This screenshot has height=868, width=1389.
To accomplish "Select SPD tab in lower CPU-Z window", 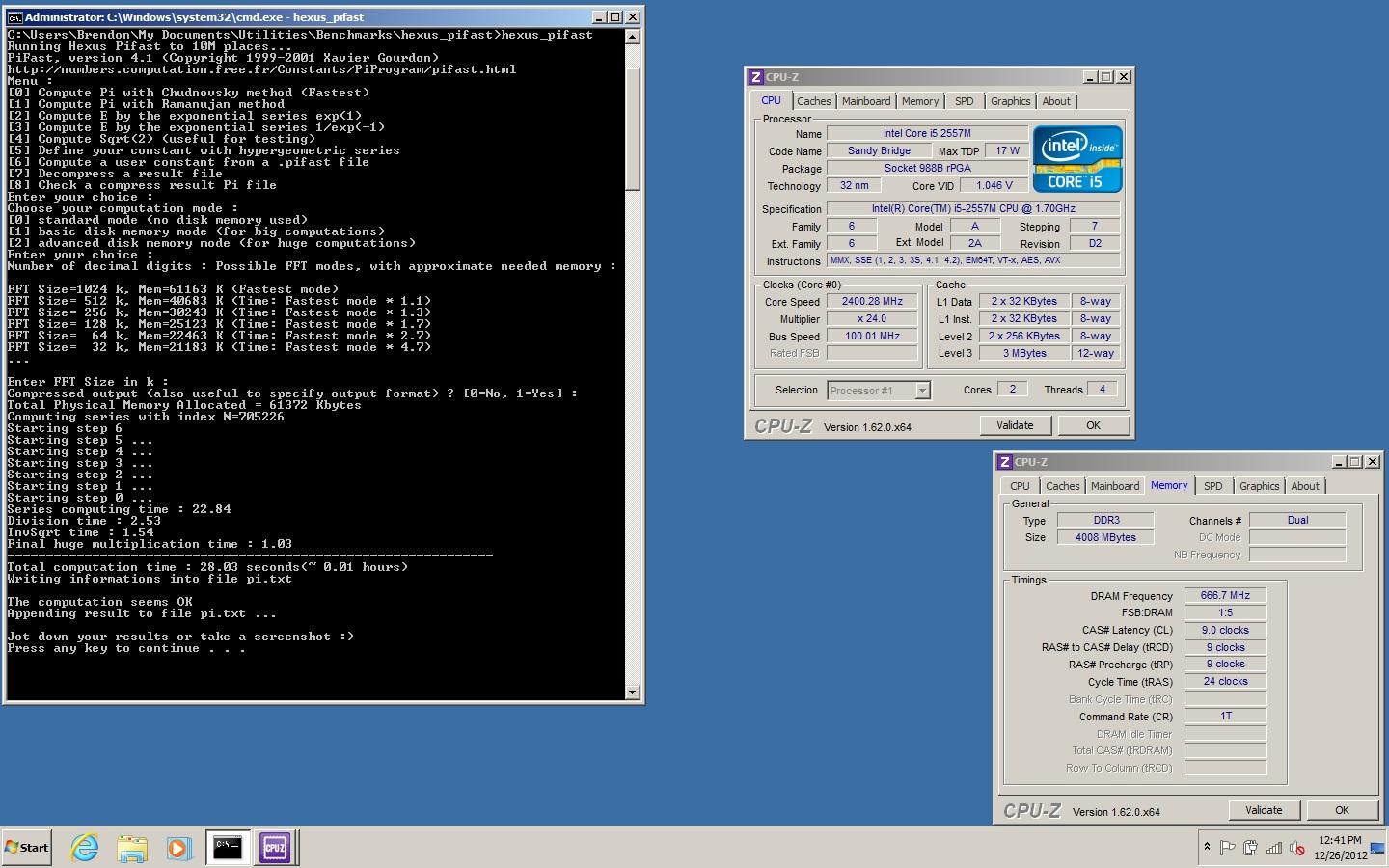I will (x=1213, y=486).
